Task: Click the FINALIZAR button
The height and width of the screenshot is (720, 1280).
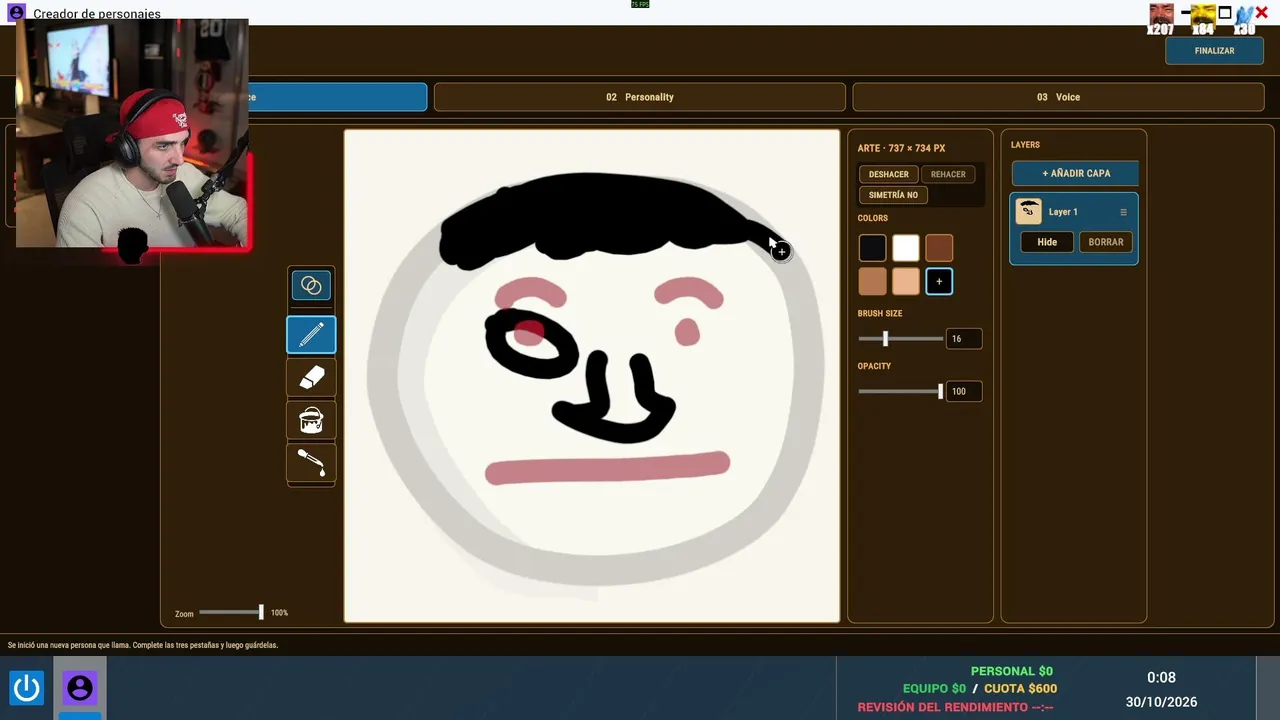Action: point(1214,51)
